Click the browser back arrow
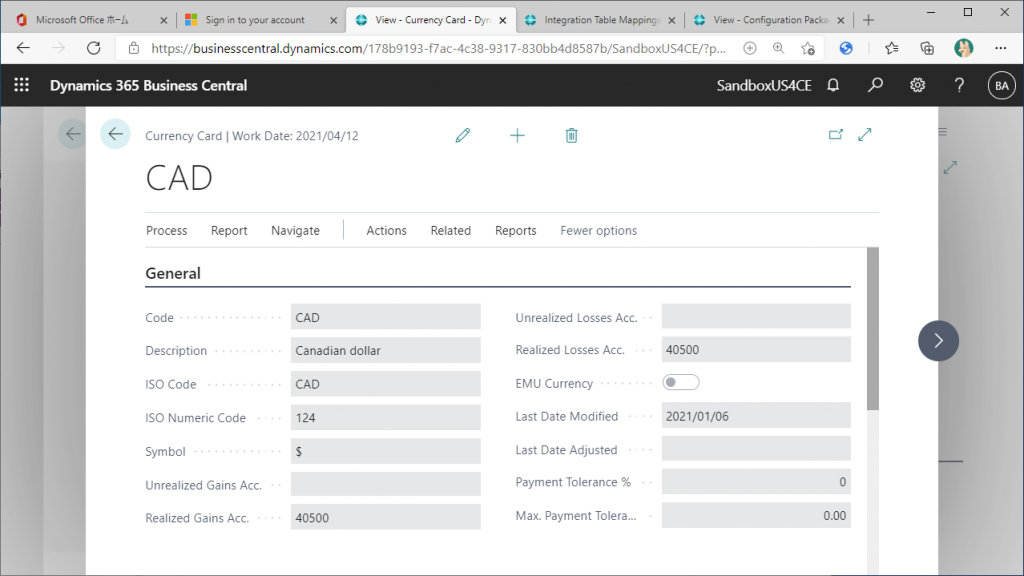Screen dimensions: 1024x576 [24, 48]
